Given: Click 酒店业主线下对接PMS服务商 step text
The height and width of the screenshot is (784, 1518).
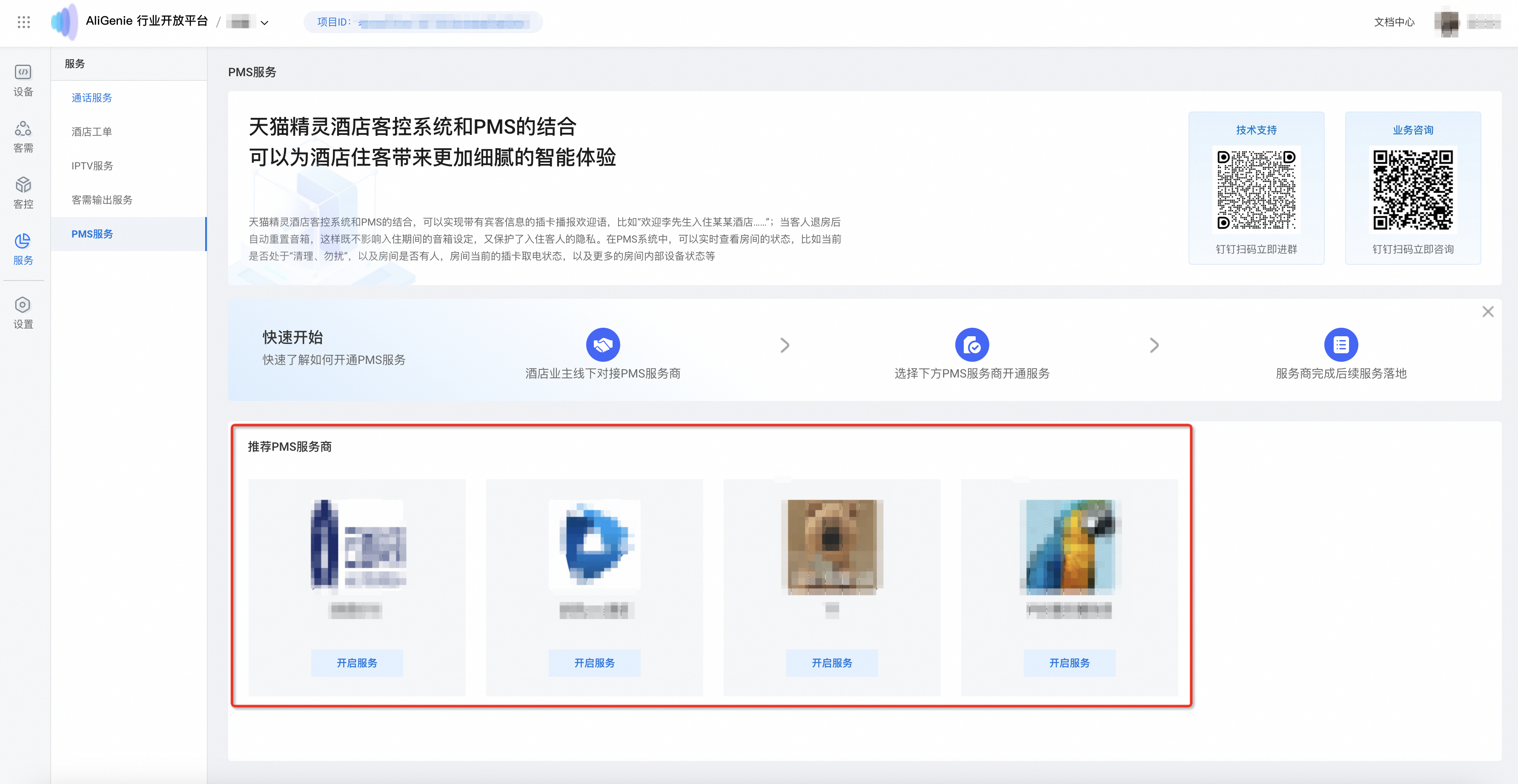Looking at the screenshot, I should (x=603, y=373).
